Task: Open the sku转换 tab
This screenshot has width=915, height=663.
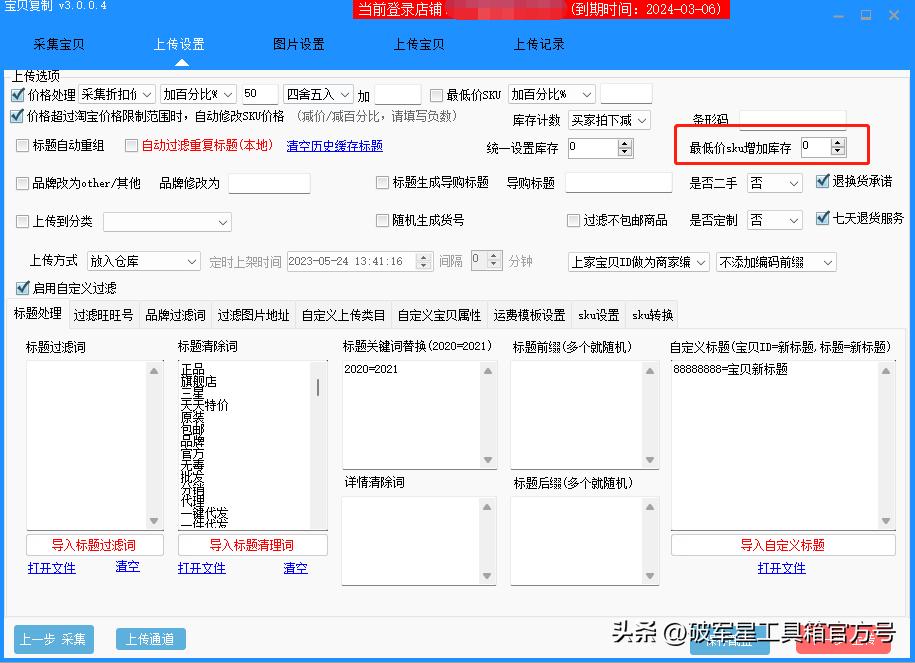Action: tap(651, 313)
